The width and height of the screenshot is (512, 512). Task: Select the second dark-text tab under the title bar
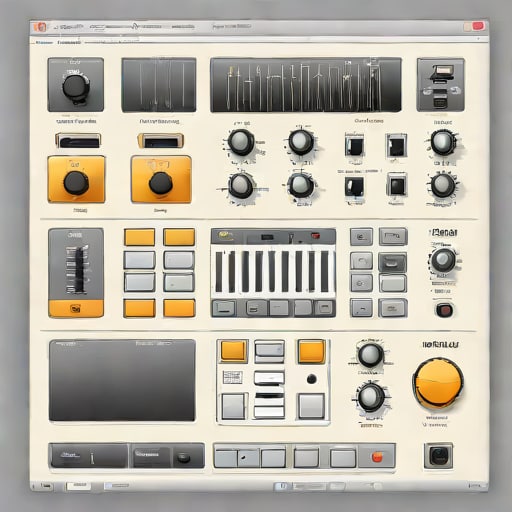[x=69, y=43]
